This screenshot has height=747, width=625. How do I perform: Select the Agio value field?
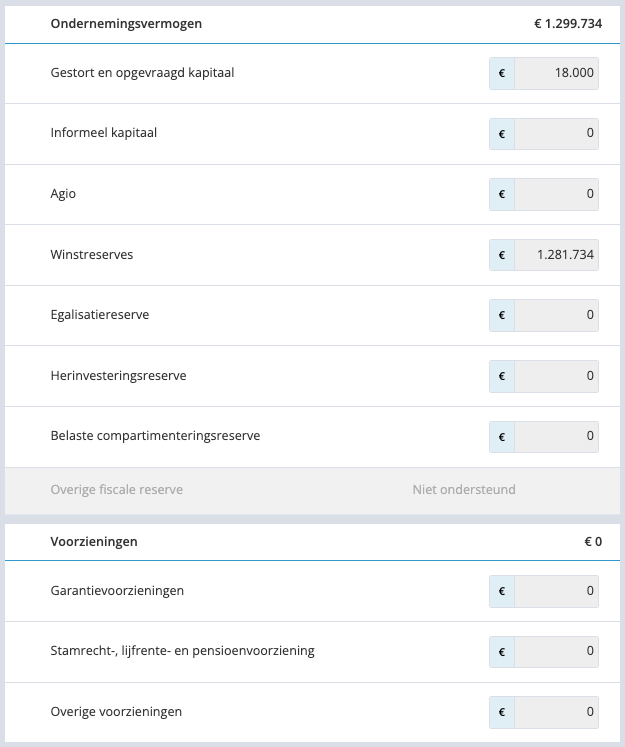tap(556, 194)
